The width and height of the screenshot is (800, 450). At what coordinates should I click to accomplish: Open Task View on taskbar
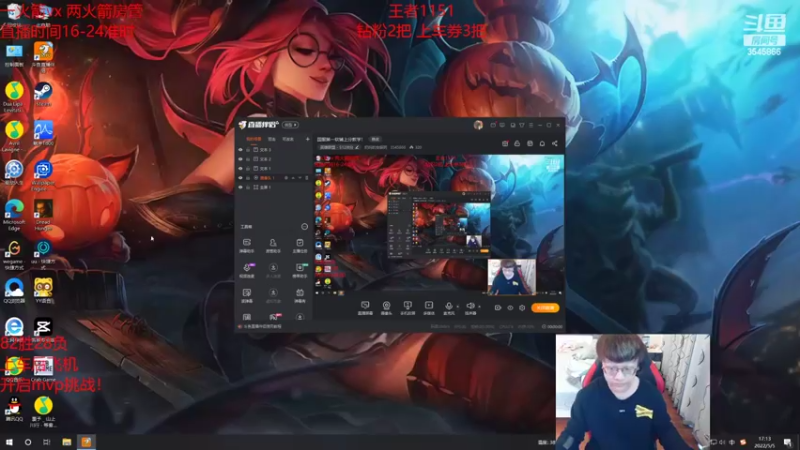(x=47, y=442)
